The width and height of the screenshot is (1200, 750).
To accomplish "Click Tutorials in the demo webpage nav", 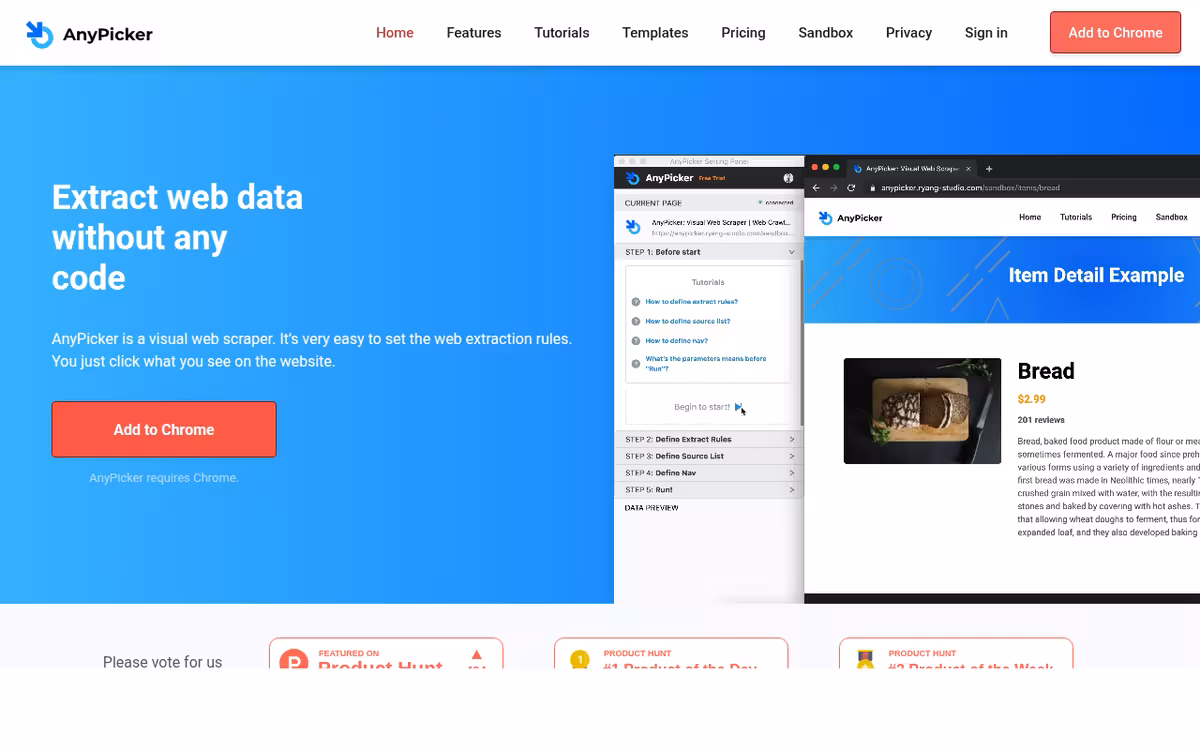I will pyautogui.click(x=1076, y=217).
